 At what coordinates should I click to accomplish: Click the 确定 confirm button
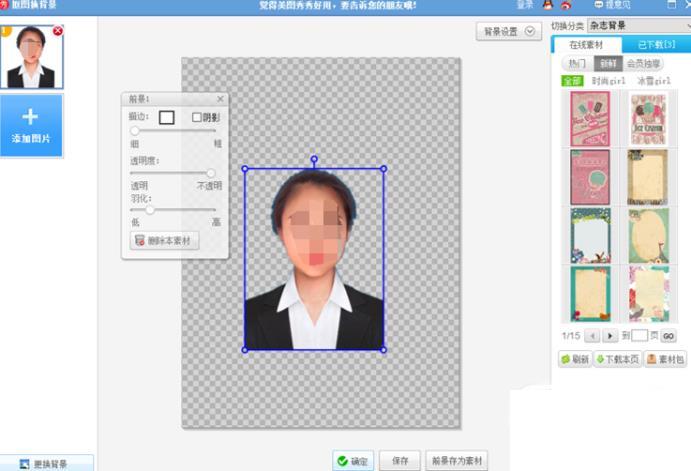pyautogui.click(x=353, y=461)
